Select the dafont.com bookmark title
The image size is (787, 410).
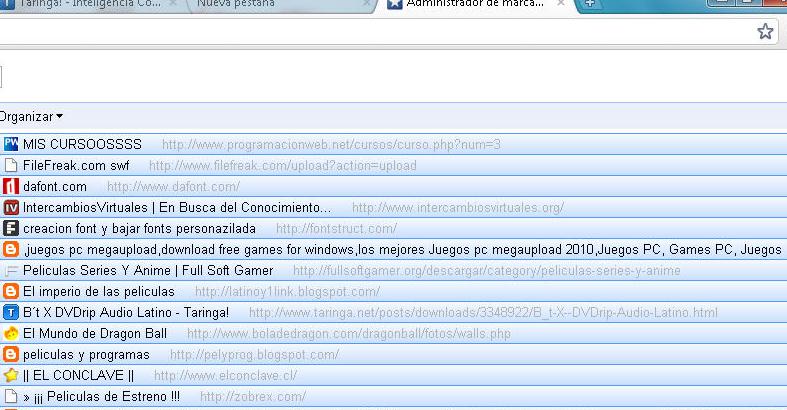click(x=55, y=187)
